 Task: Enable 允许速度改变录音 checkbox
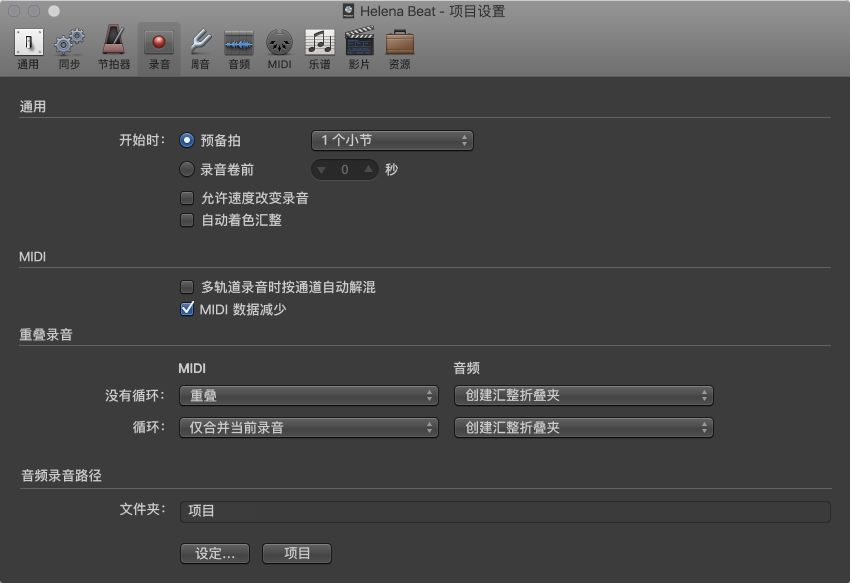tap(186, 198)
